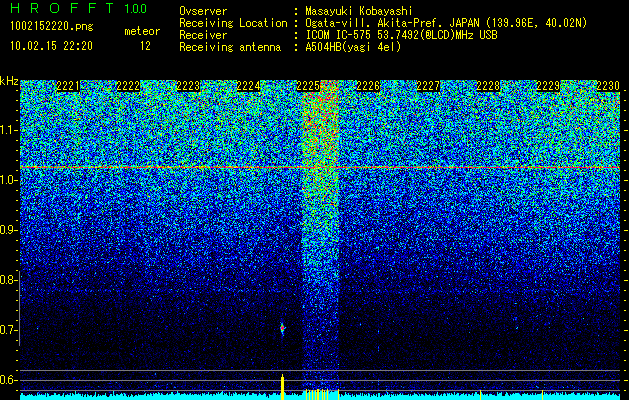This screenshot has width=629, height=400.
Task: Click the red horizontal carrier line
Action: coord(320,167)
